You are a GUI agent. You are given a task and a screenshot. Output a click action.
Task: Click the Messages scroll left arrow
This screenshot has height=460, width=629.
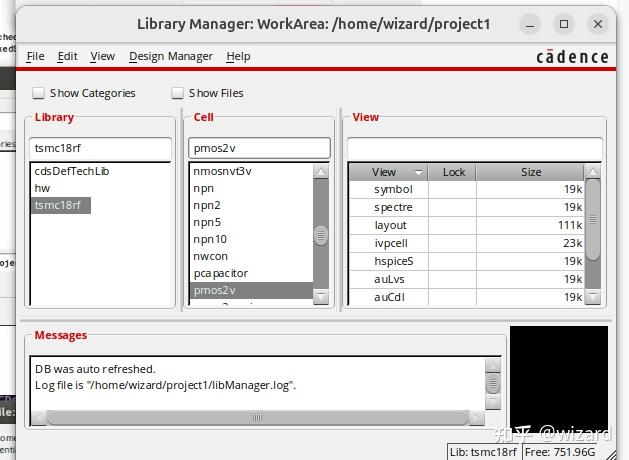coord(39,417)
